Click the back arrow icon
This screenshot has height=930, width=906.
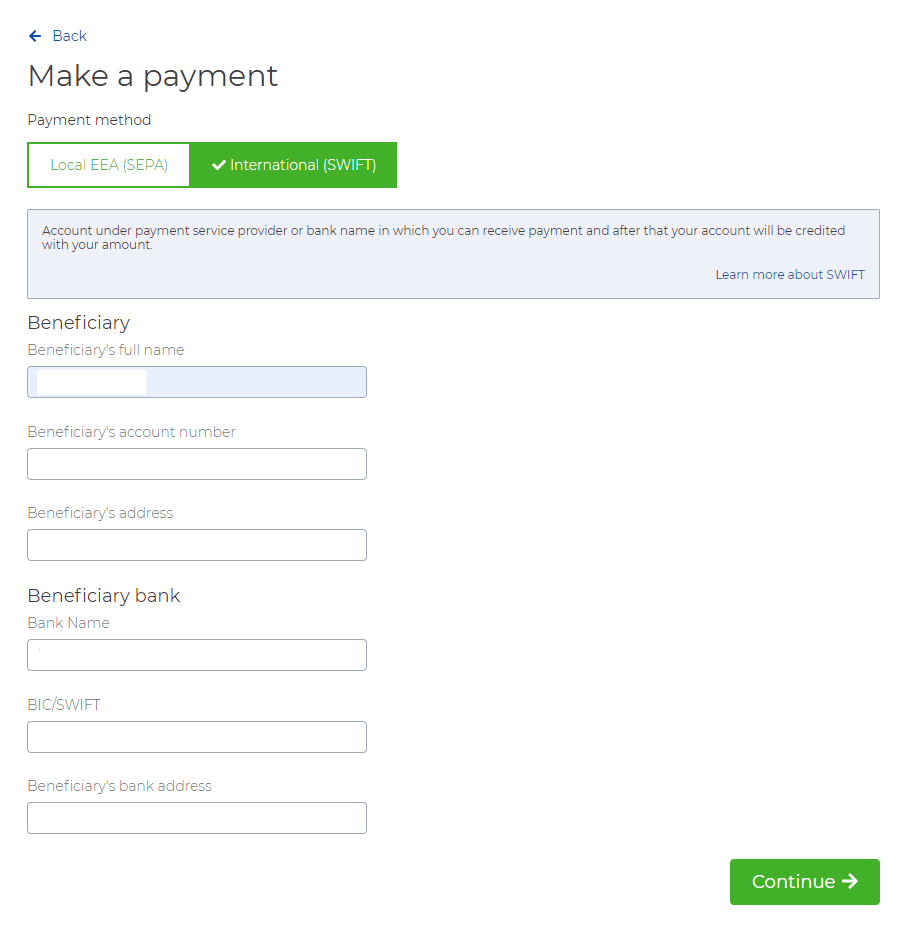[34, 36]
